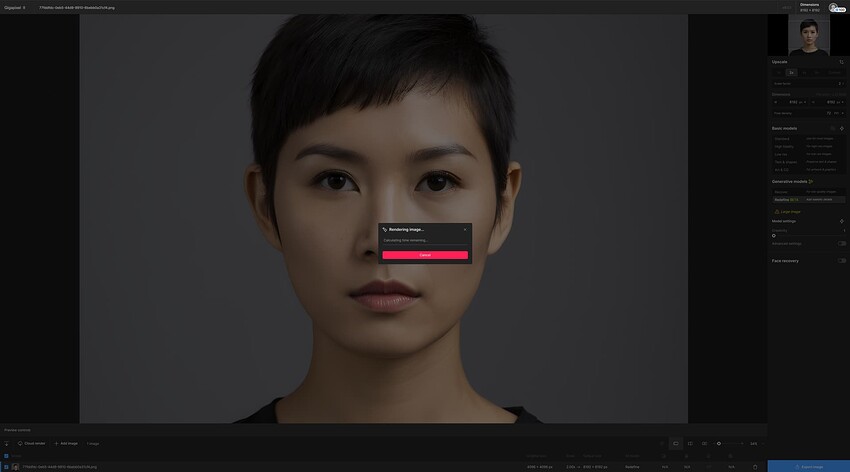Delete the file with the trash icon
Viewport: 850px width, 472px height.
coord(755,467)
